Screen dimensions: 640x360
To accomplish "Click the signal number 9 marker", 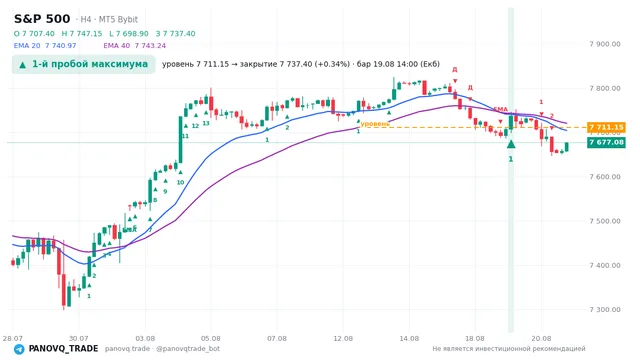I will point(165,191).
